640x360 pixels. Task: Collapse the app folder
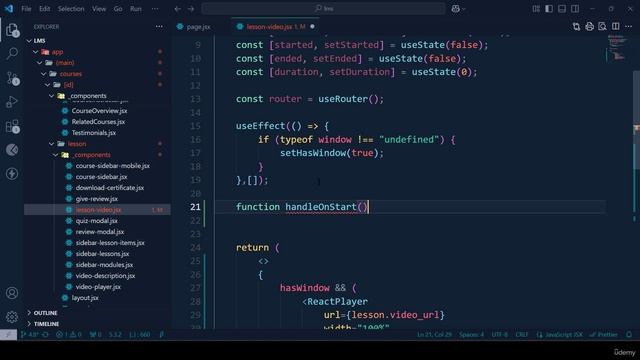click(x=57, y=52)
